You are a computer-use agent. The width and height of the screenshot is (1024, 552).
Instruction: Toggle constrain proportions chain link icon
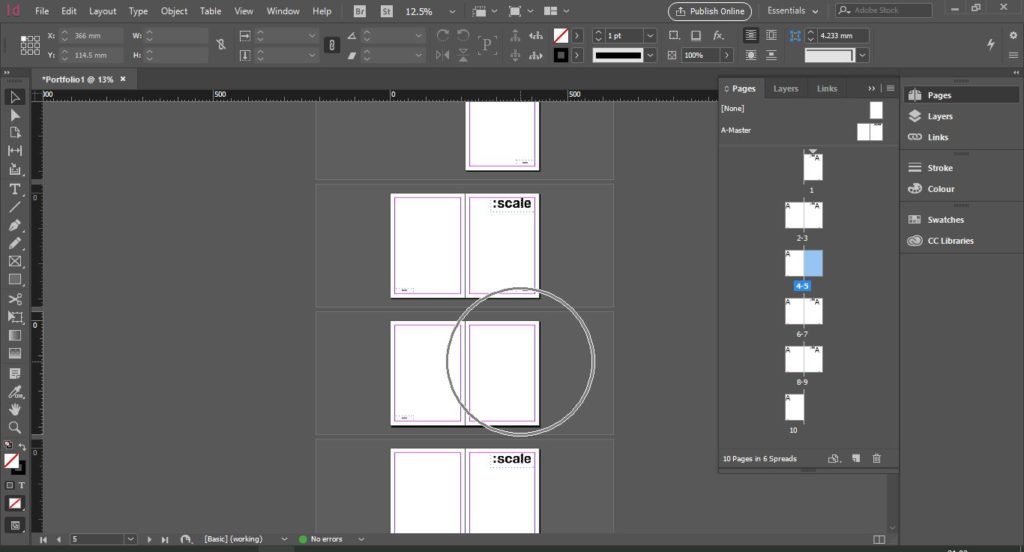tap(221, 44)
